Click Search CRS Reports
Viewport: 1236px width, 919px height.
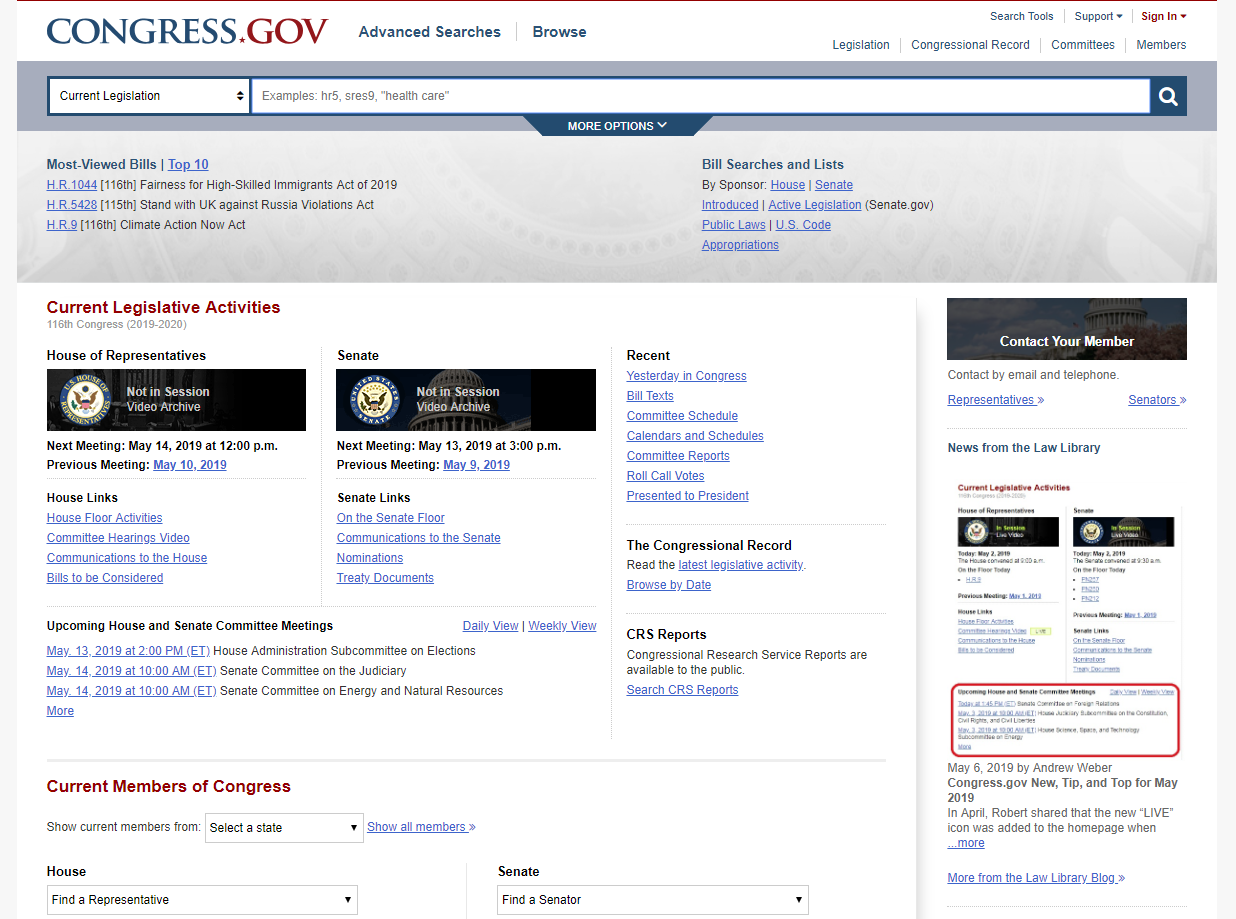click(682, 689)
